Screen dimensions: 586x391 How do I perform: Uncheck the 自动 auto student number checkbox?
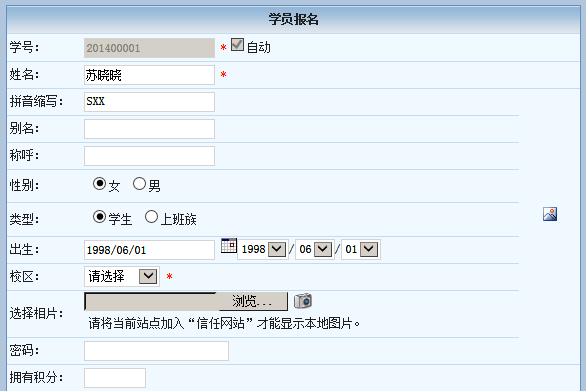[x=237, y=45]
